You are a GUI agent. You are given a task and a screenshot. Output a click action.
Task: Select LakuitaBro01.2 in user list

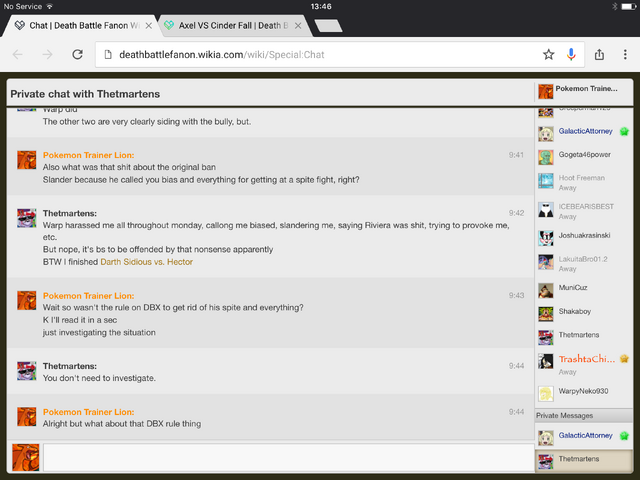[583, 259]
